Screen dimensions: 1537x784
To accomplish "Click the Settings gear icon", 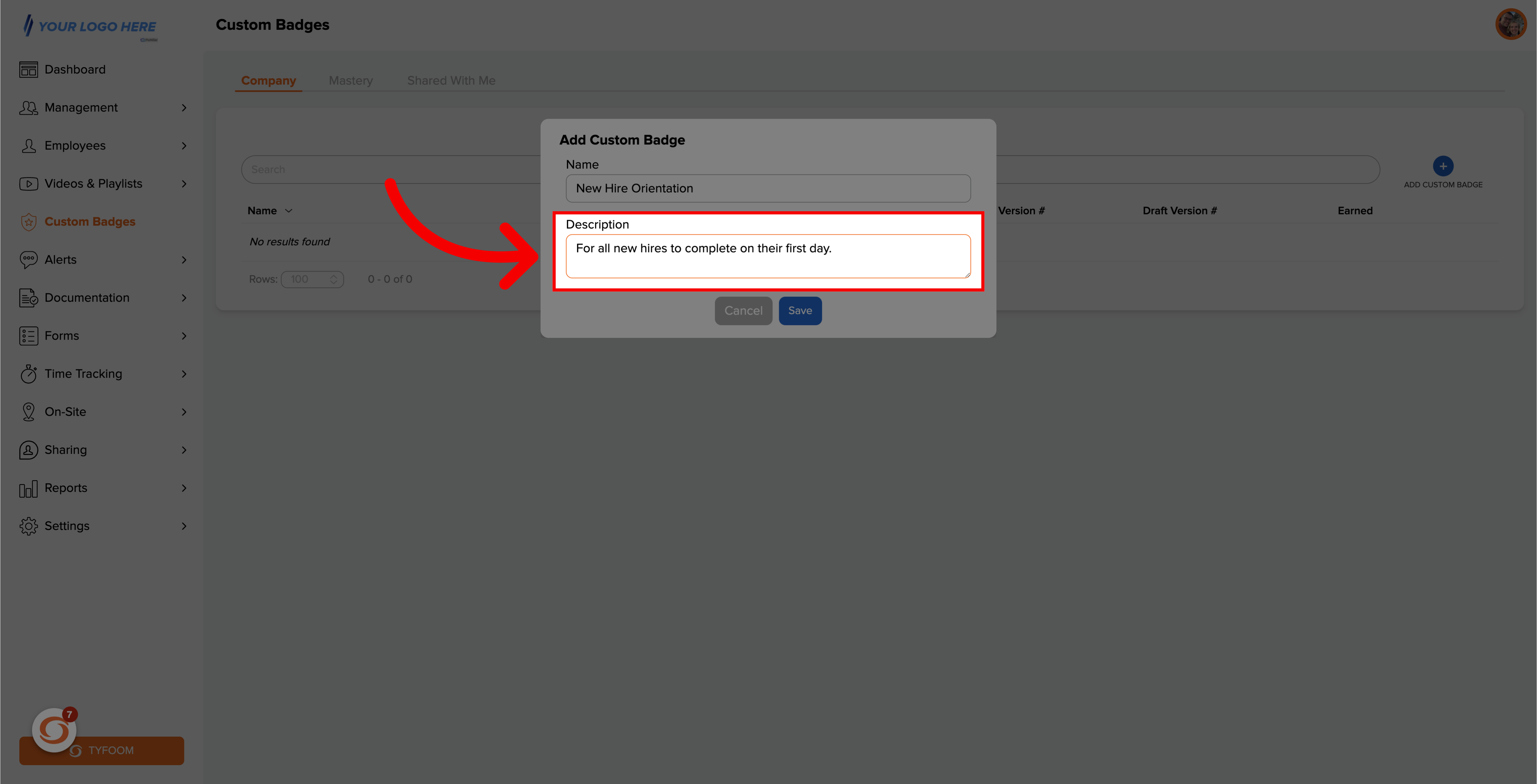I will pyautogui.click(x=28, y=526).
